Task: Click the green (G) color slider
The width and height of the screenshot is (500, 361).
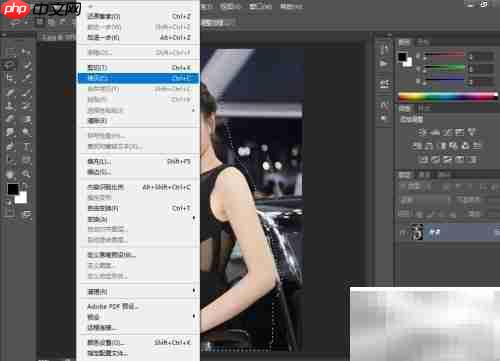Action: [x=444, y=68]
